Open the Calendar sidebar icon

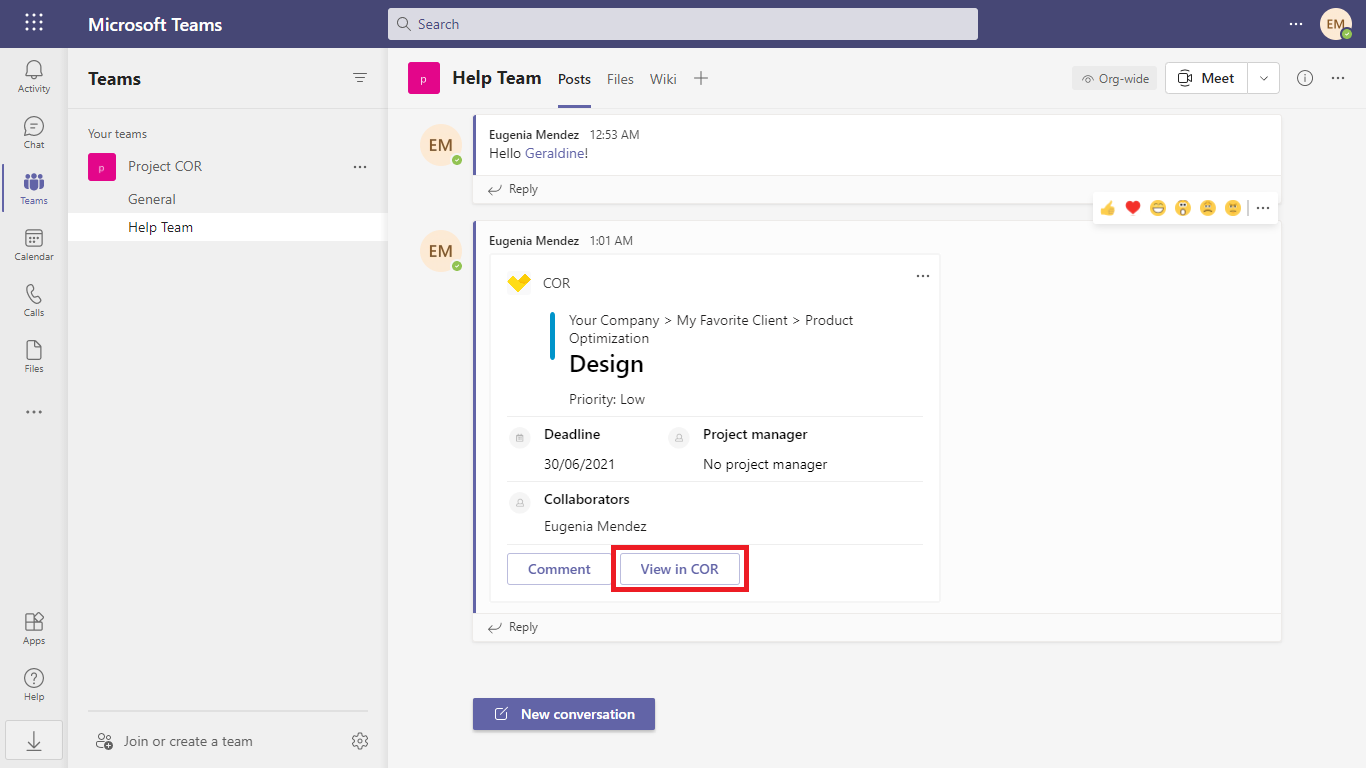(x=34, y=244)
